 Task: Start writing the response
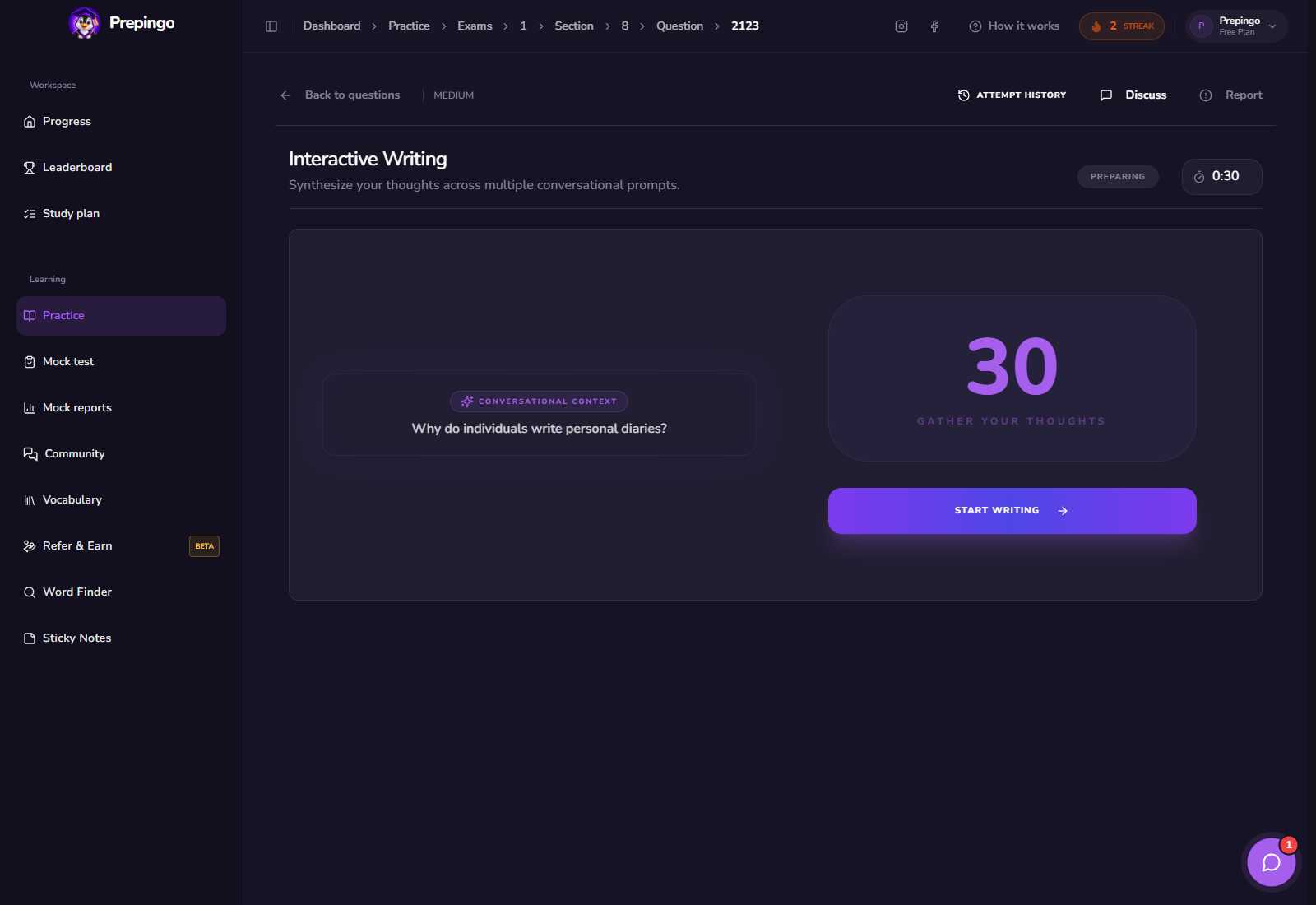point(1012,511)
